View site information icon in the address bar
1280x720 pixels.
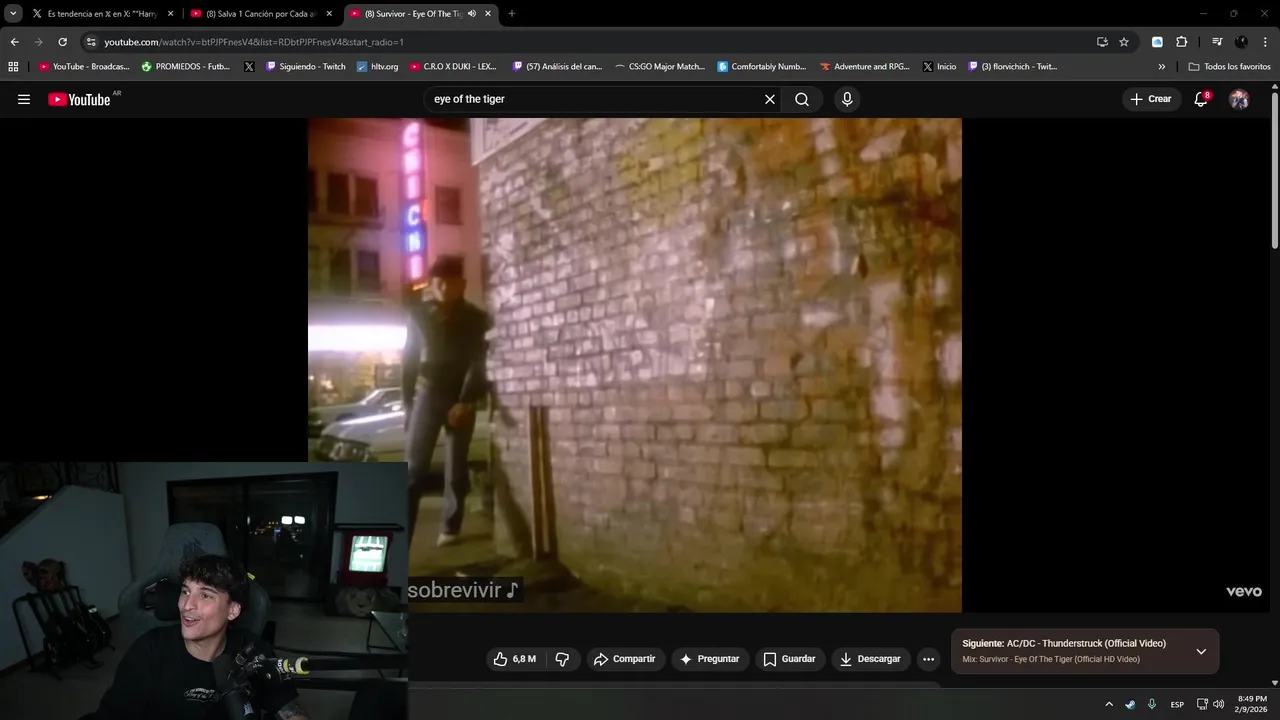[x=91, y=42]
